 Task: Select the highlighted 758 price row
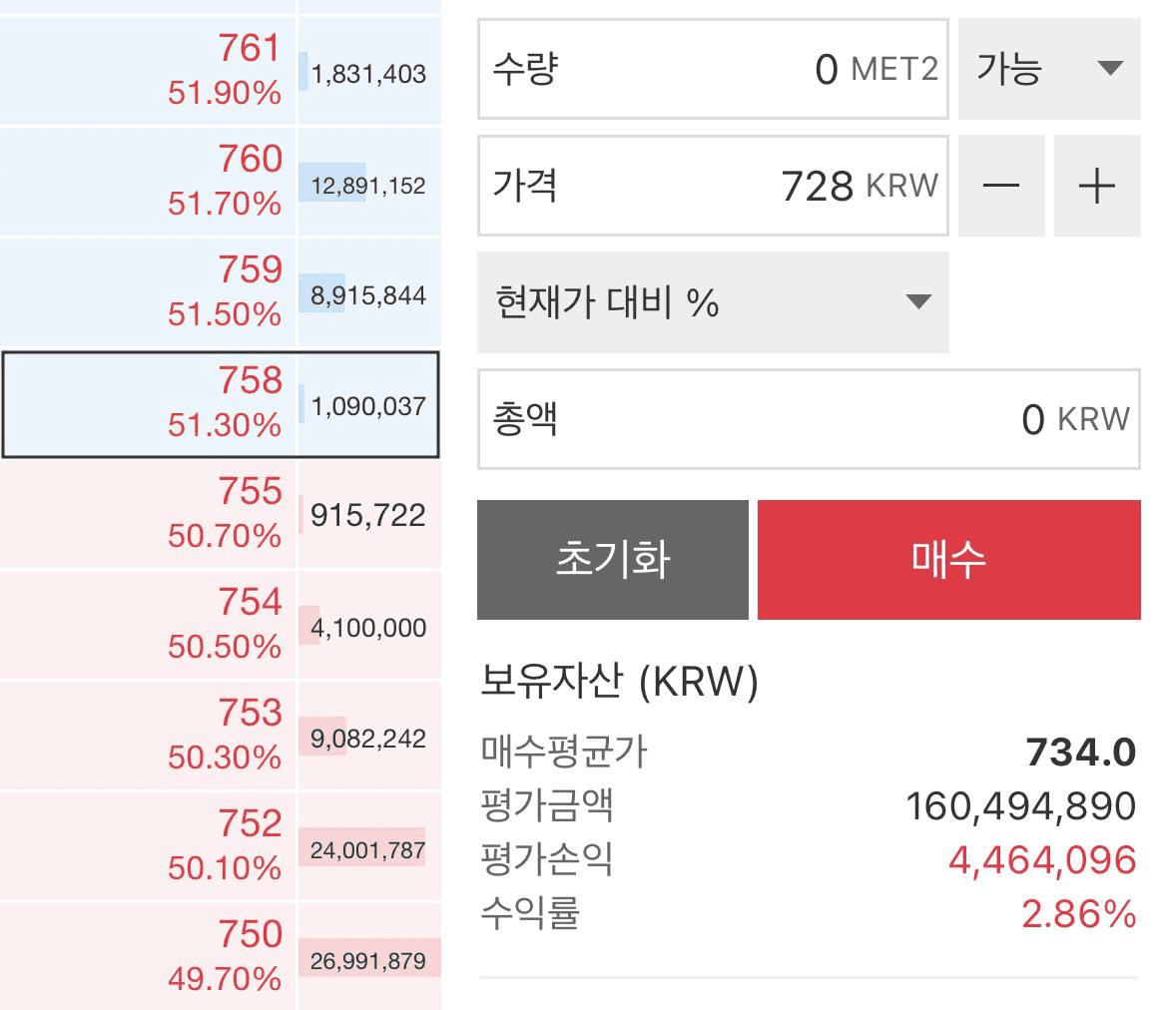pos(149,403)
